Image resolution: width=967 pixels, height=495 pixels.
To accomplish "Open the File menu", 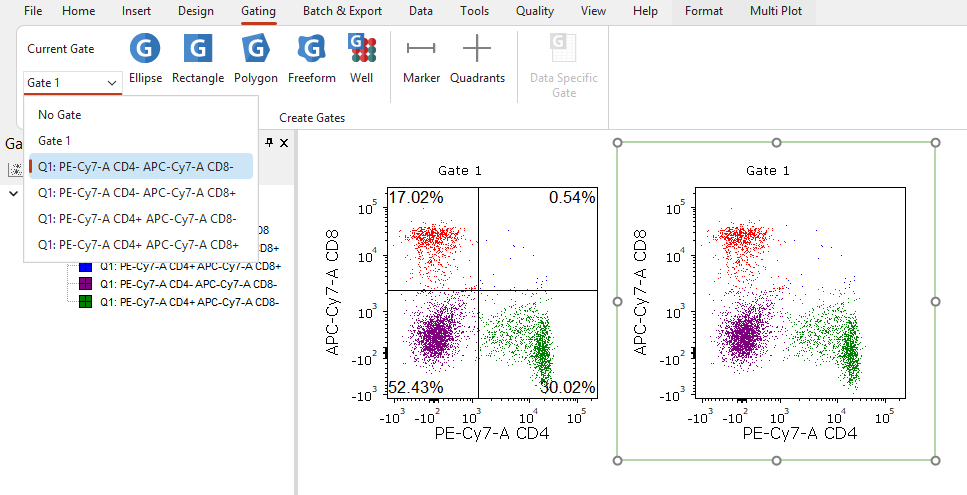I will click(33, 11).
